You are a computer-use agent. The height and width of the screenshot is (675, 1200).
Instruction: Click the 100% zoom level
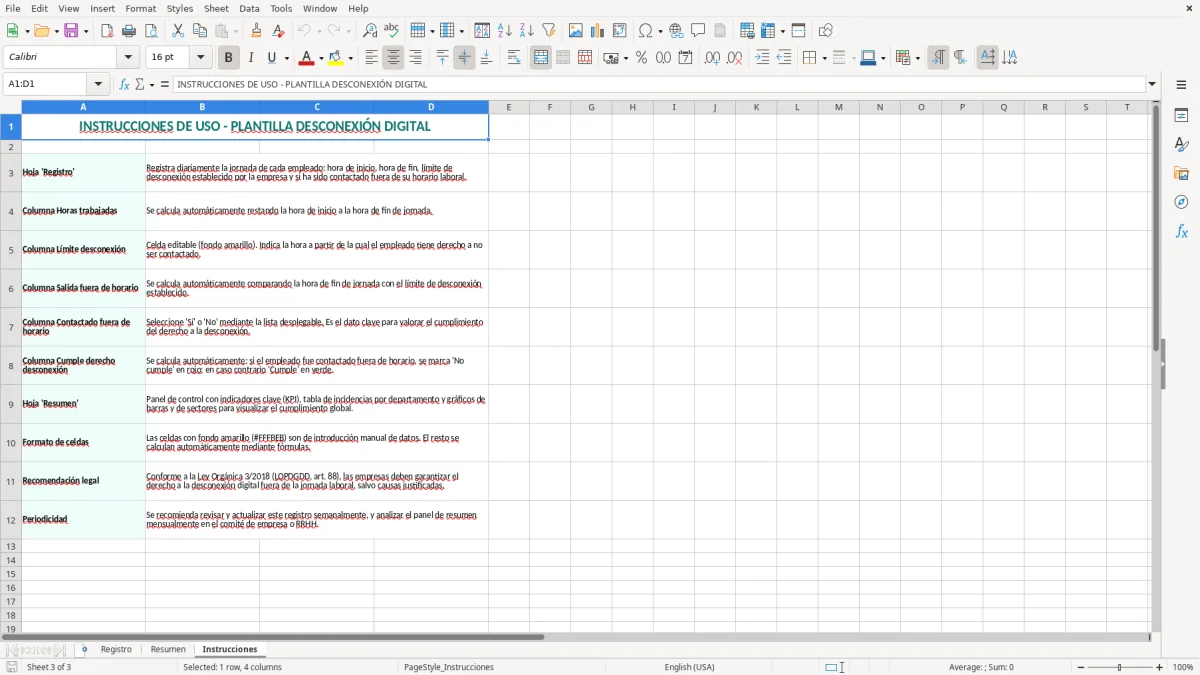pyautogui.click(x=1183, y=667)
